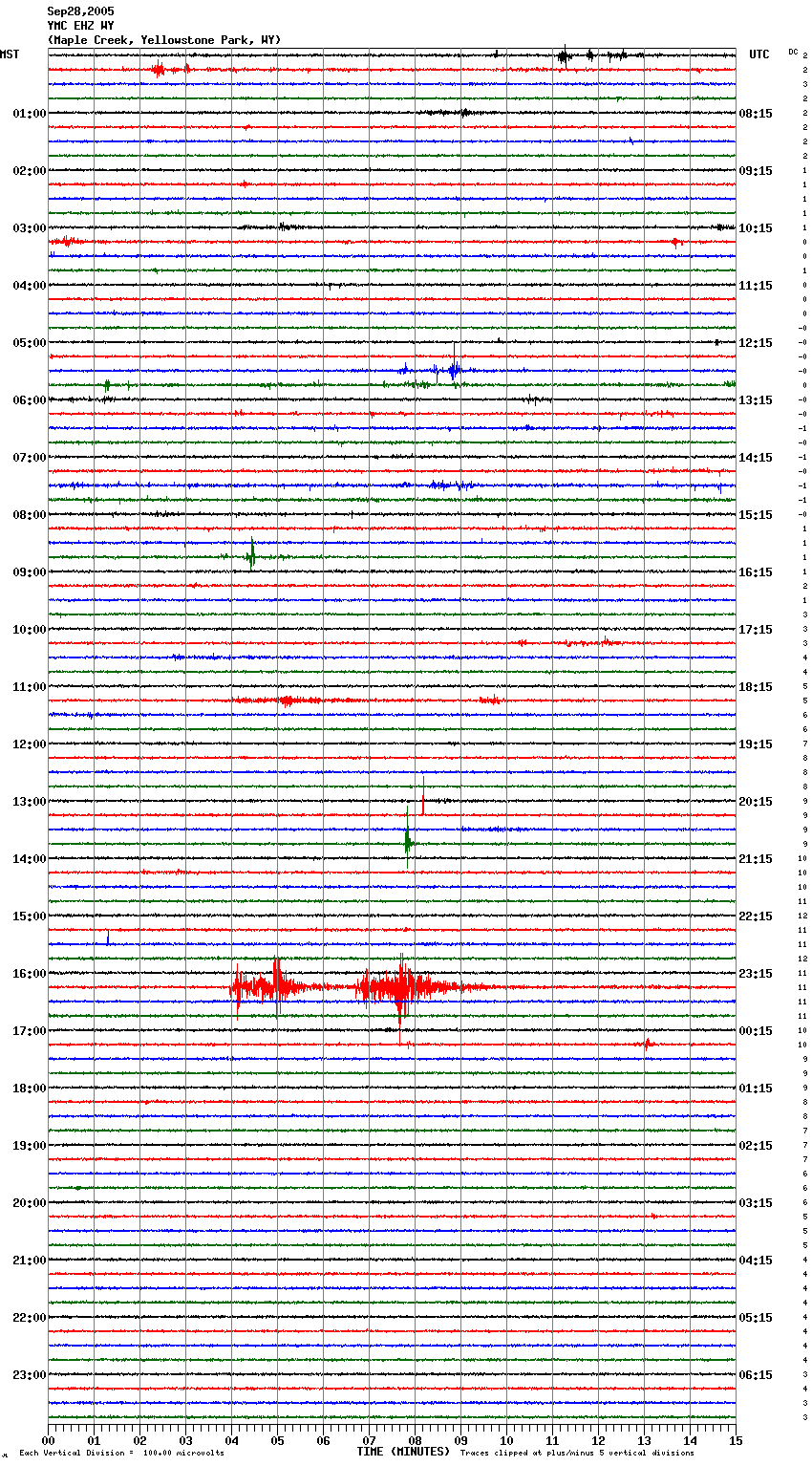This screenshot has width=812, height=1466.
Task: Click the traces clipped footnote text
Action: 577,1454
